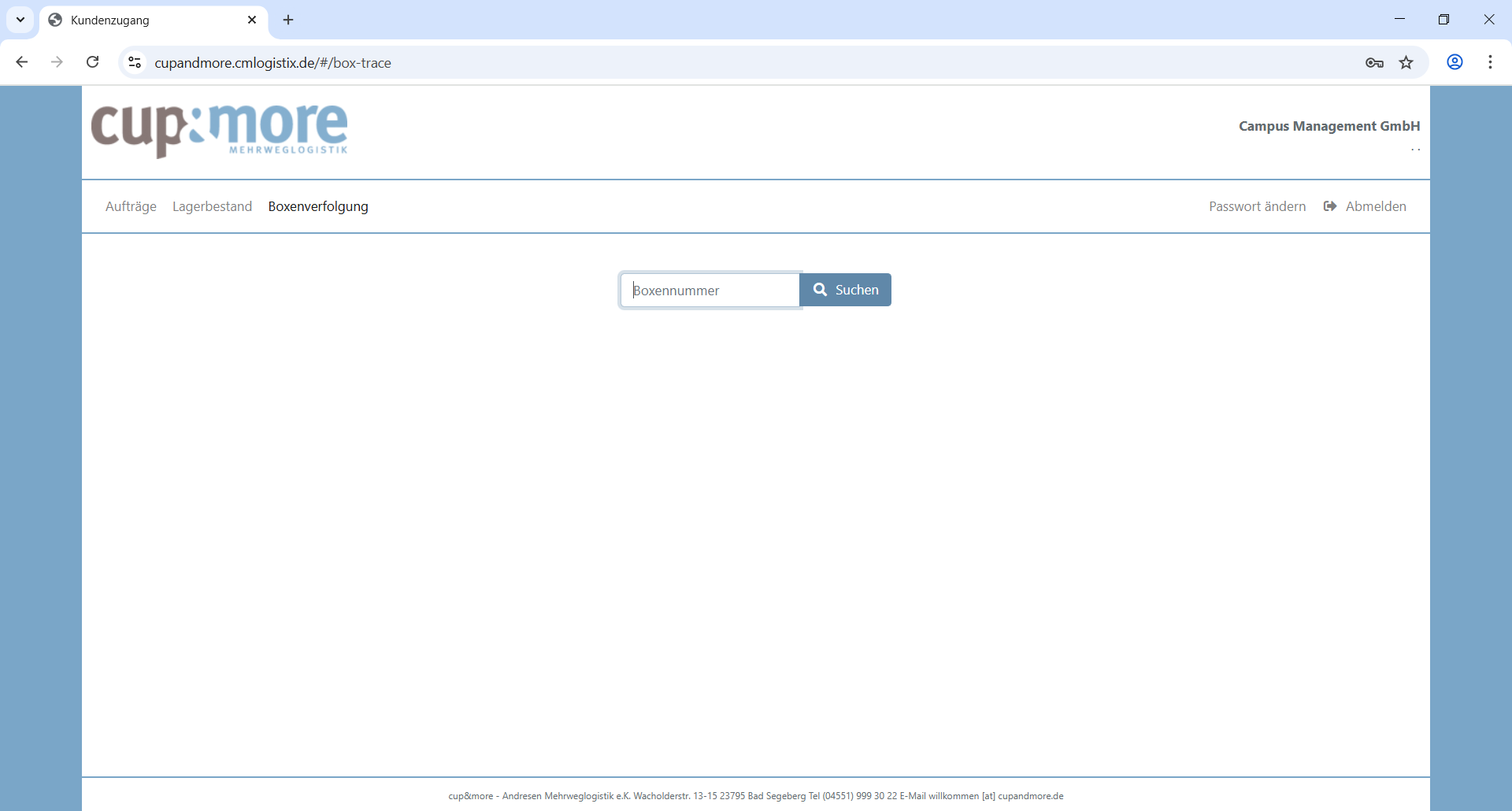This screenshot has height=811, width=1512.
Task: Focus the Boxennummer input field
Action: pos(710,291)
